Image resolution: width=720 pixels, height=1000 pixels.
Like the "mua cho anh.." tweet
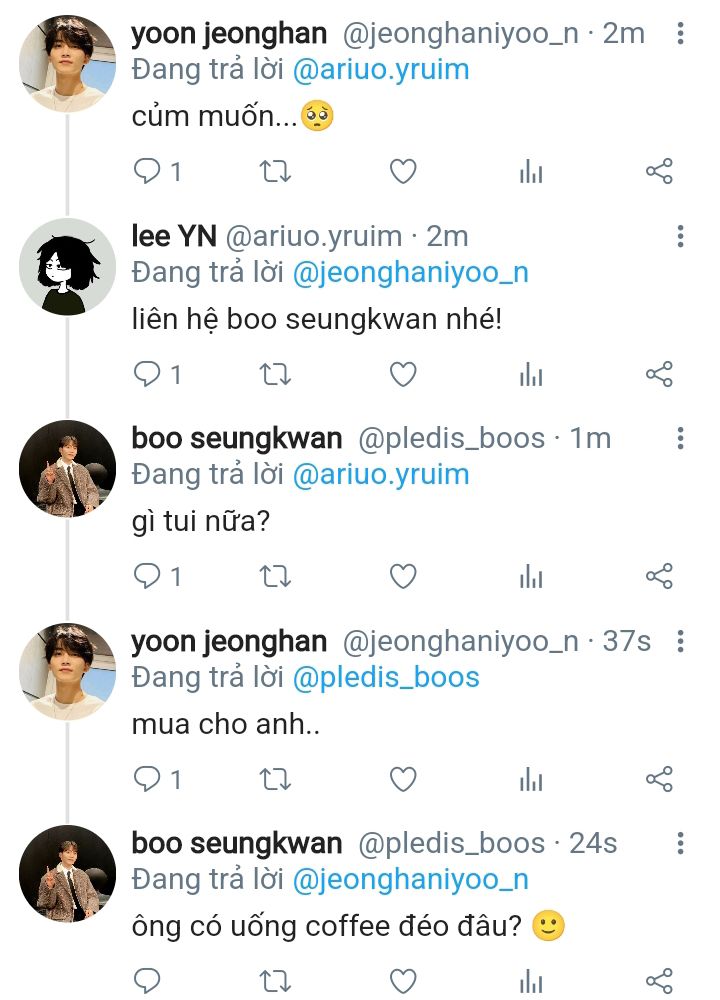(x=402, y=780)
